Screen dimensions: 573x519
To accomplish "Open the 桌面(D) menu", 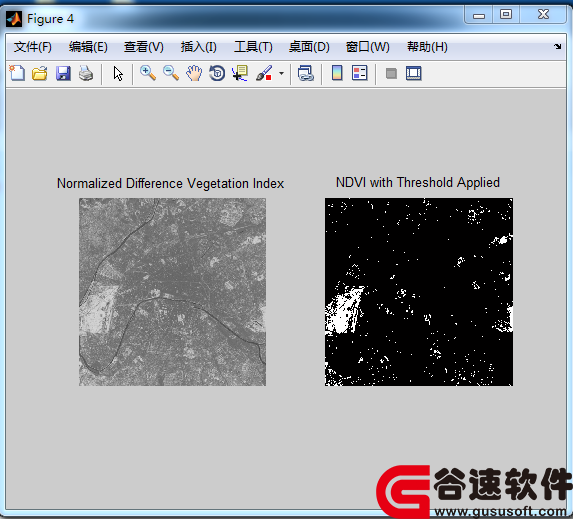I will pos(309,47).
